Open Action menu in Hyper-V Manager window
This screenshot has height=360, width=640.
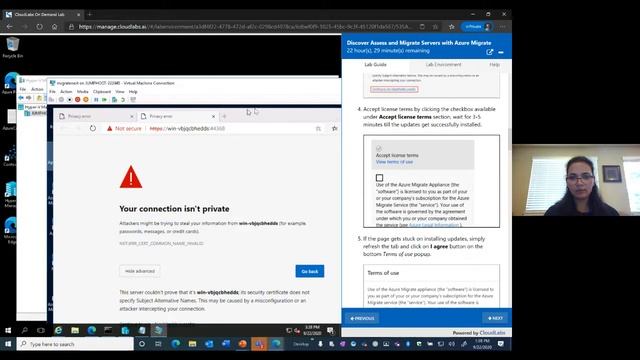coord(37,89)
